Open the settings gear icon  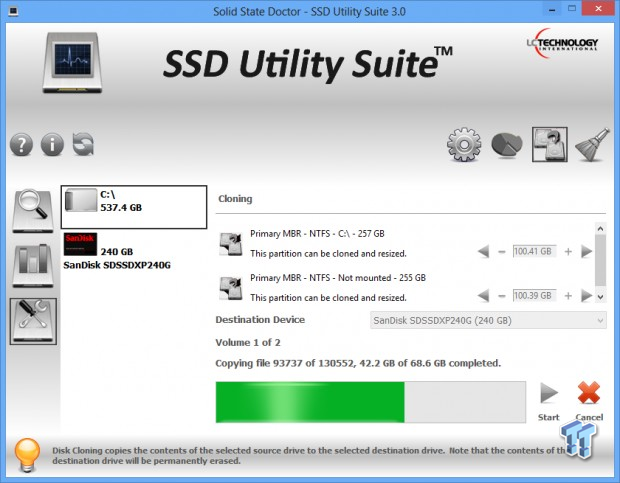[x=464, y=144]
